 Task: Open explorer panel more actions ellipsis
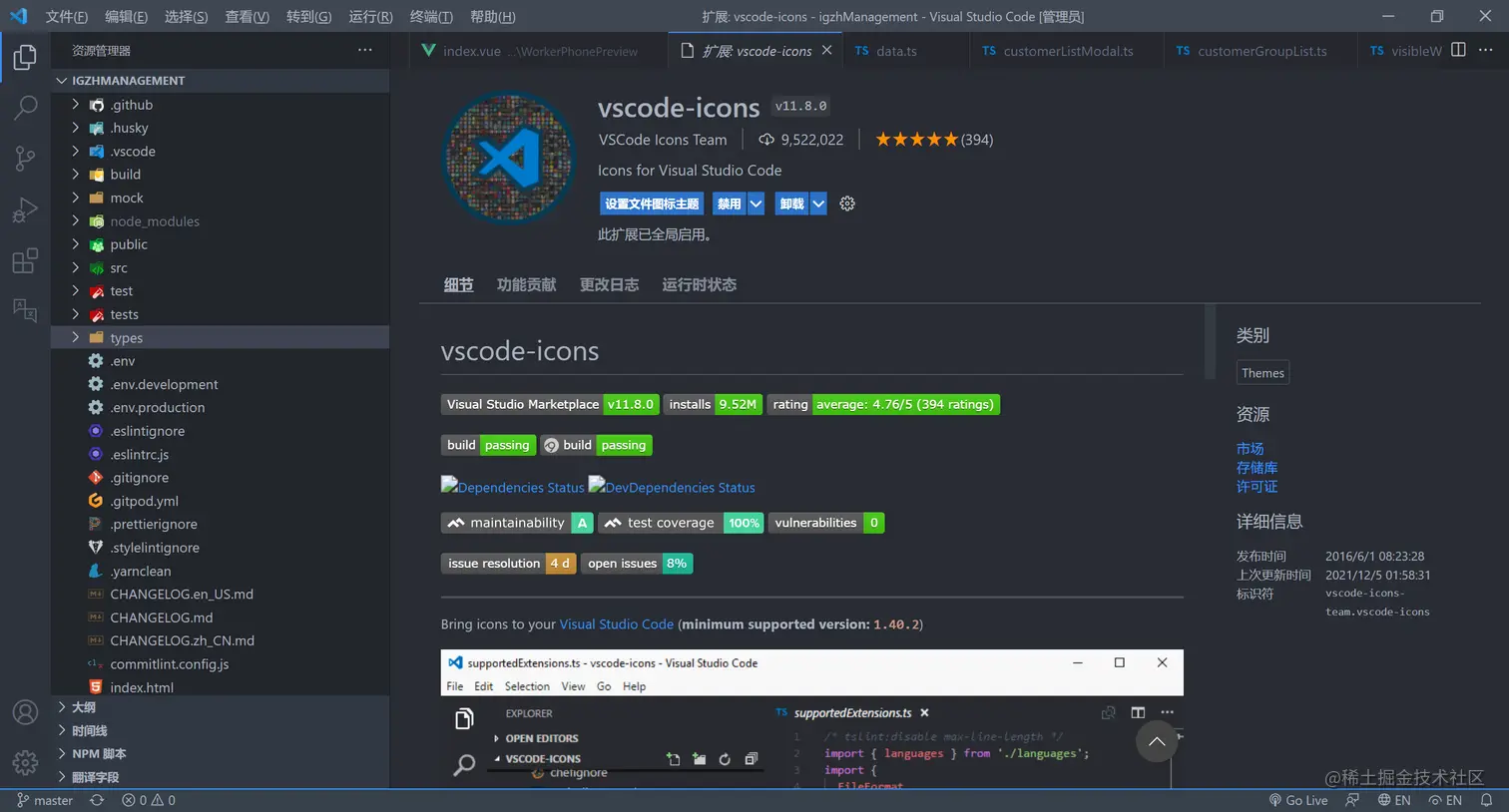365,50
